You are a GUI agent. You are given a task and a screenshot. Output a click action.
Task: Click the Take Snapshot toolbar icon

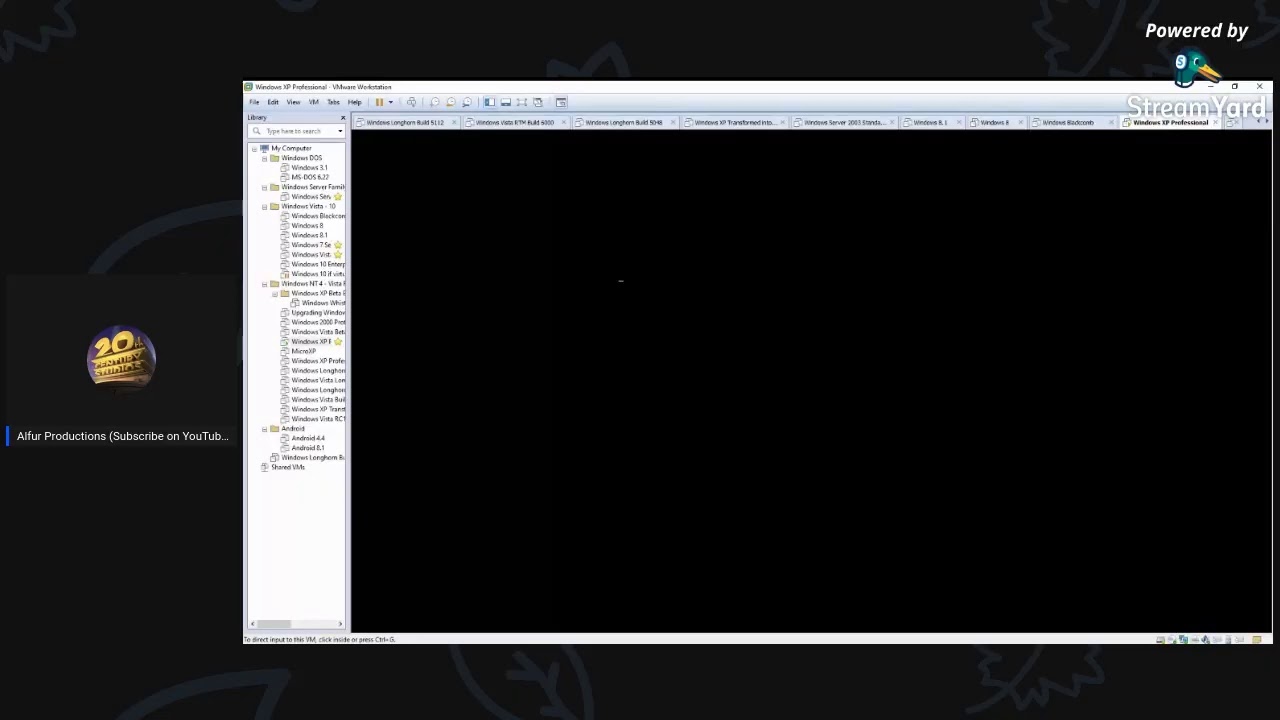[x=434, y=102]
